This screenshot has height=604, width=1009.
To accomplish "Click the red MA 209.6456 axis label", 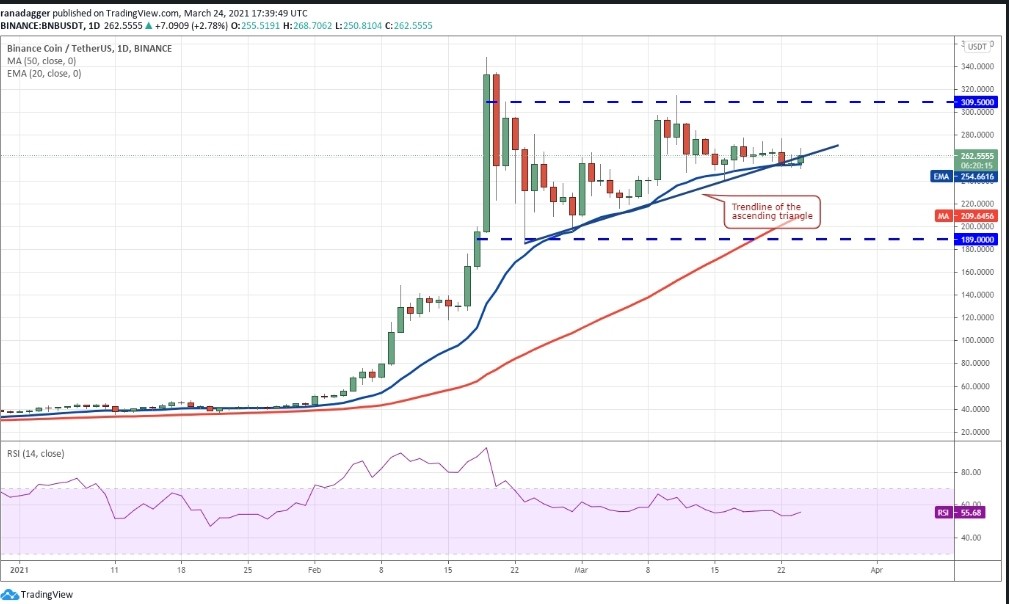I will click(x=965, y=216).
